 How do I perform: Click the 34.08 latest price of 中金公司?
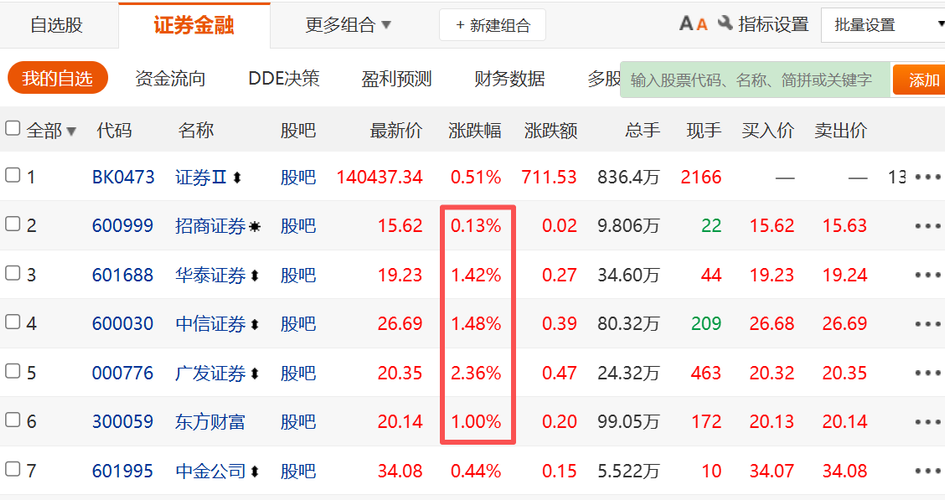[400, 470]
